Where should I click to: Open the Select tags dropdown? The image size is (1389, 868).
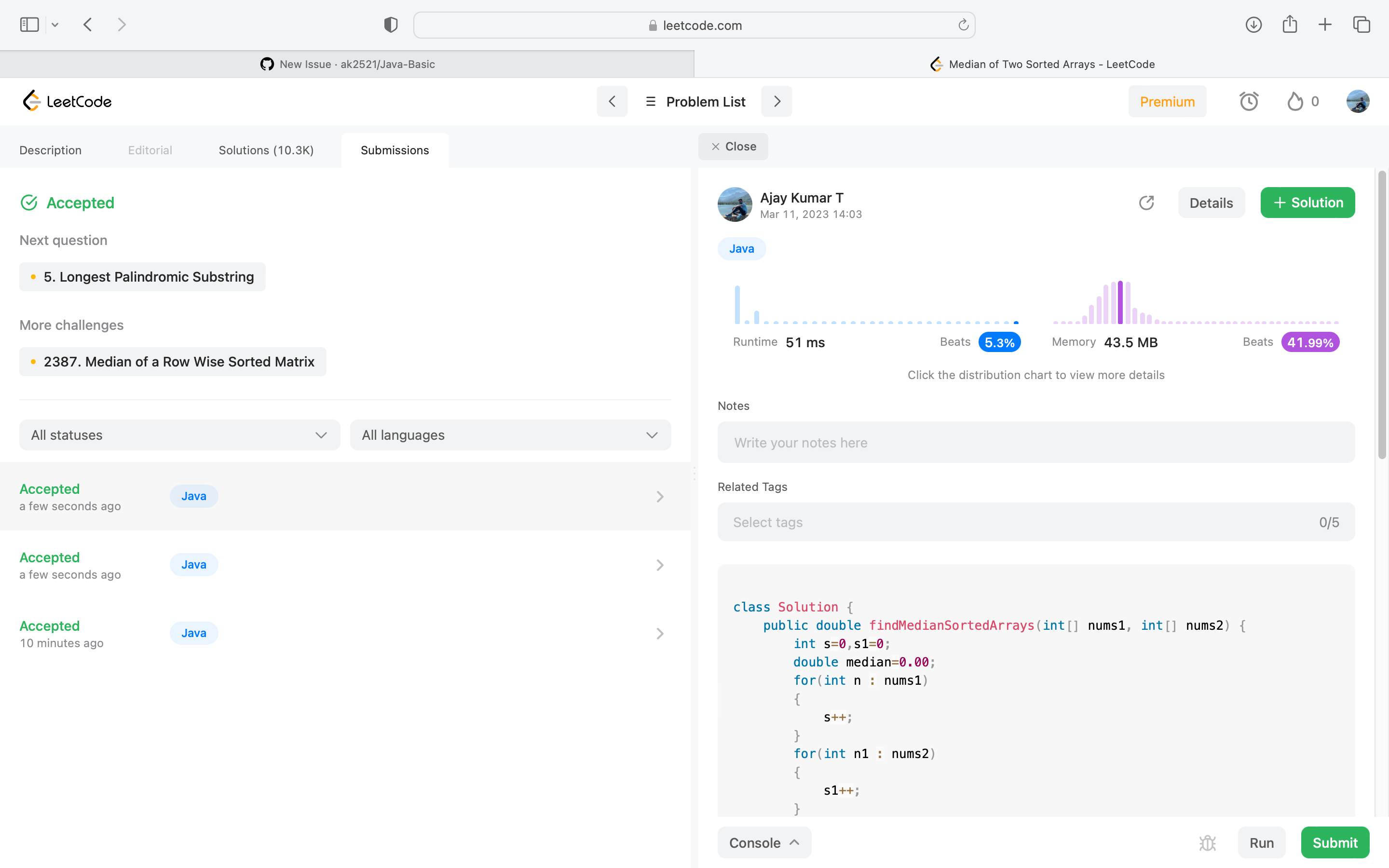[x=1035, y=522]
